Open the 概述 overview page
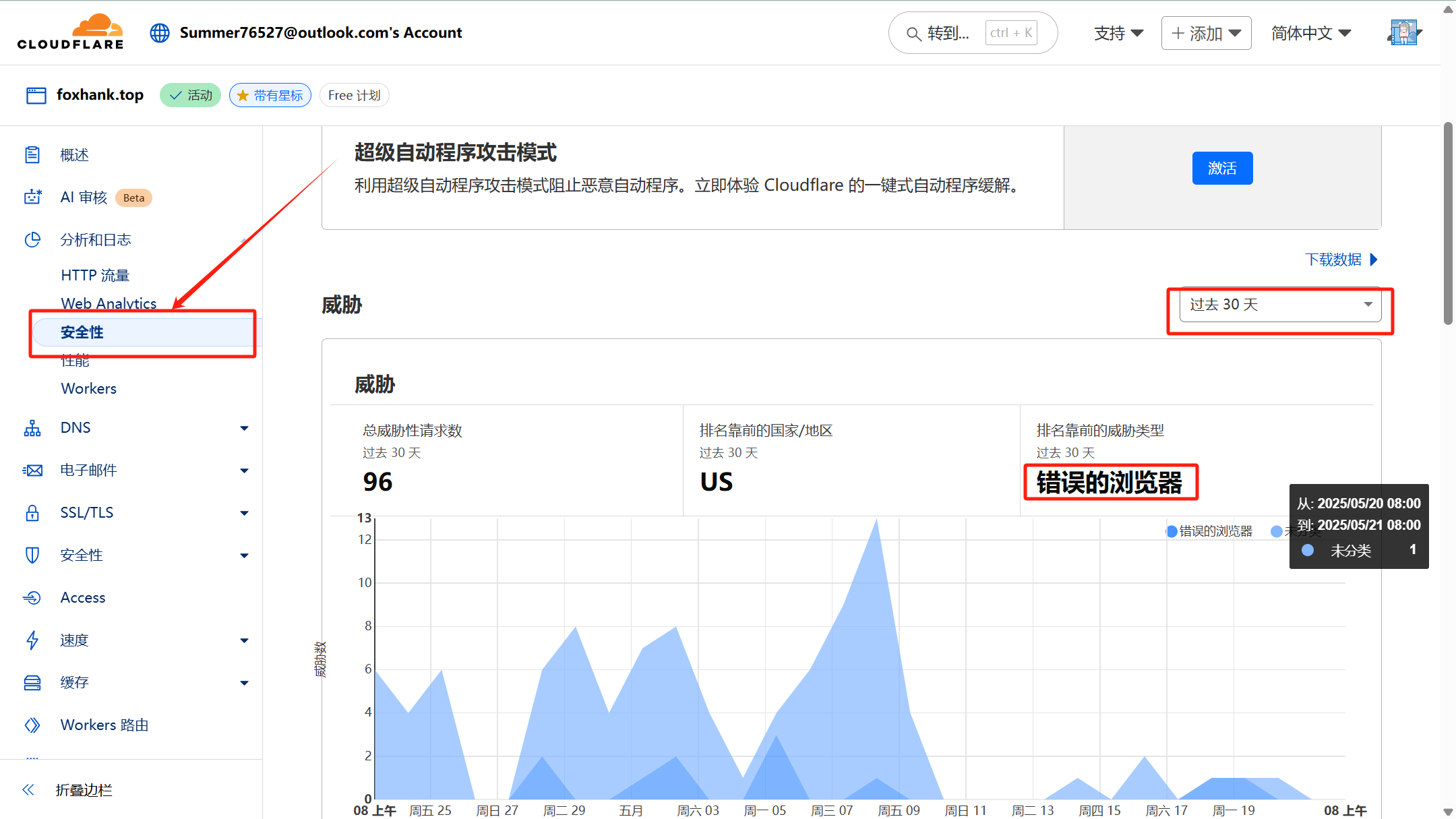Viewport: 1456px width, 819px height. pos(74,155)
